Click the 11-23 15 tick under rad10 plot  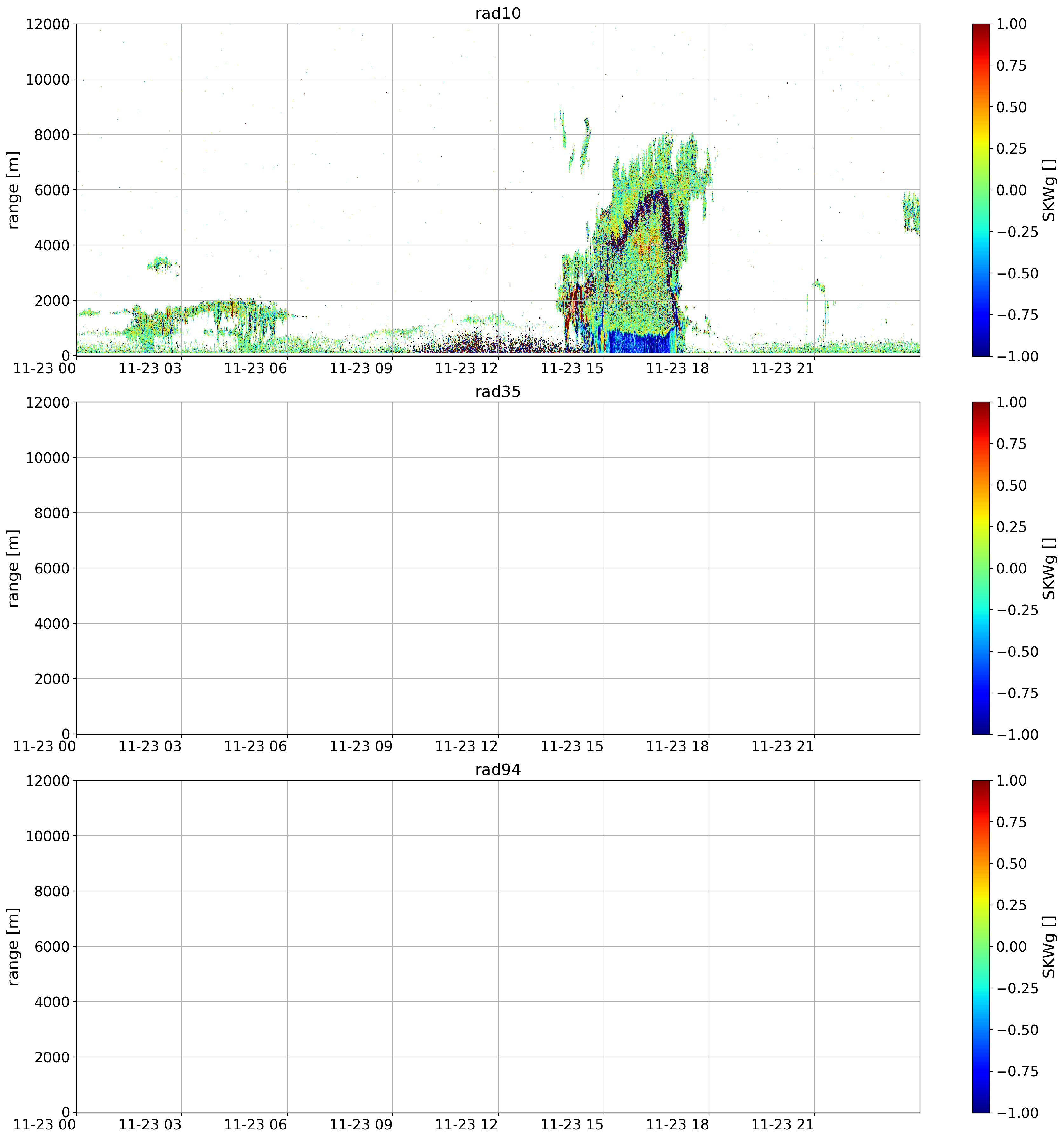(572, 368)
